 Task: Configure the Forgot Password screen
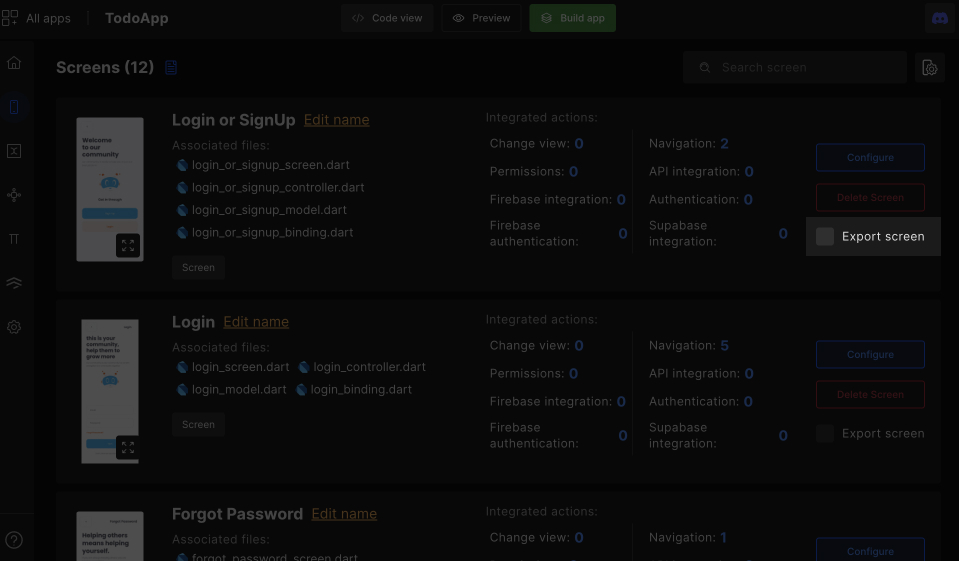(x=870, y=550)
